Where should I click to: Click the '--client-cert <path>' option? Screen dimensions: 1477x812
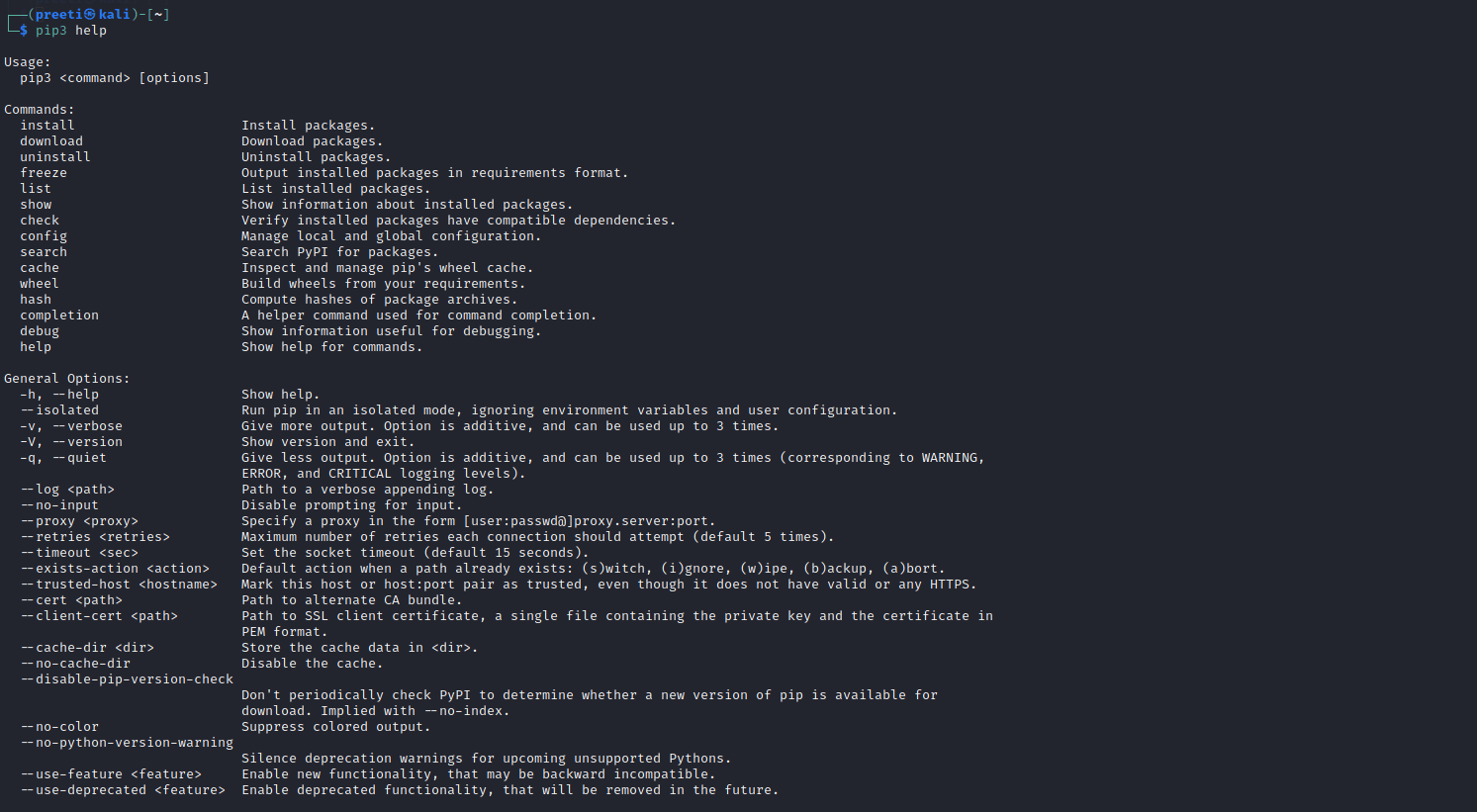tap(99, 616)
